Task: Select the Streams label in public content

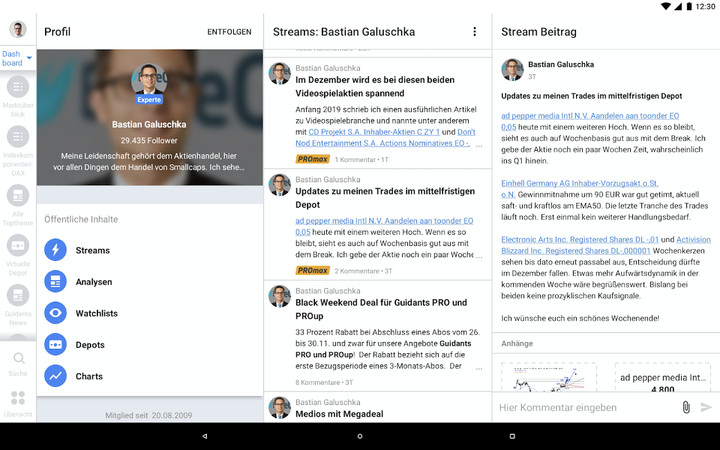Action: [93, 250]
